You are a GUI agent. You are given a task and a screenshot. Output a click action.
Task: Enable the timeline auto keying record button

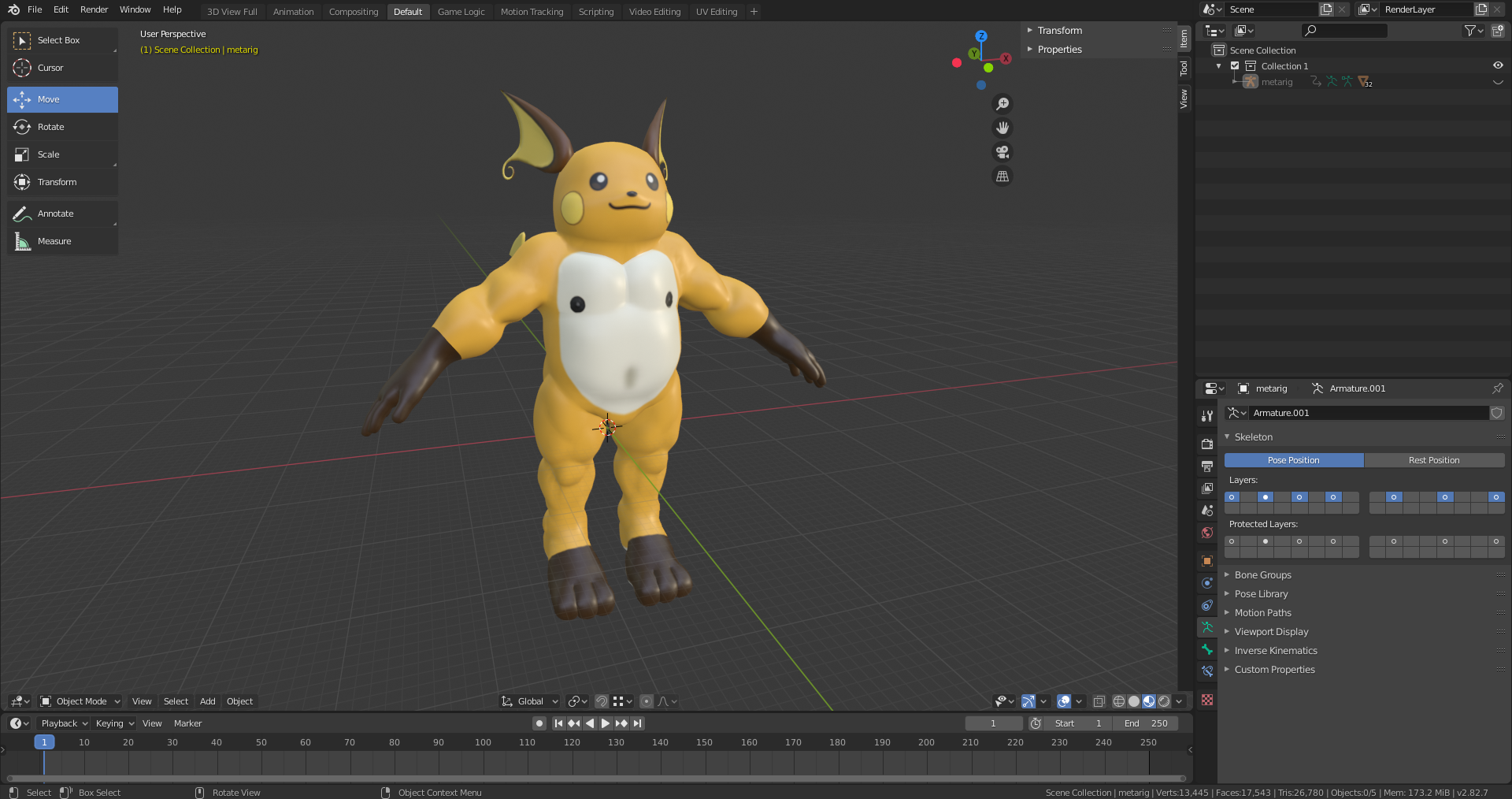(539, 723)
